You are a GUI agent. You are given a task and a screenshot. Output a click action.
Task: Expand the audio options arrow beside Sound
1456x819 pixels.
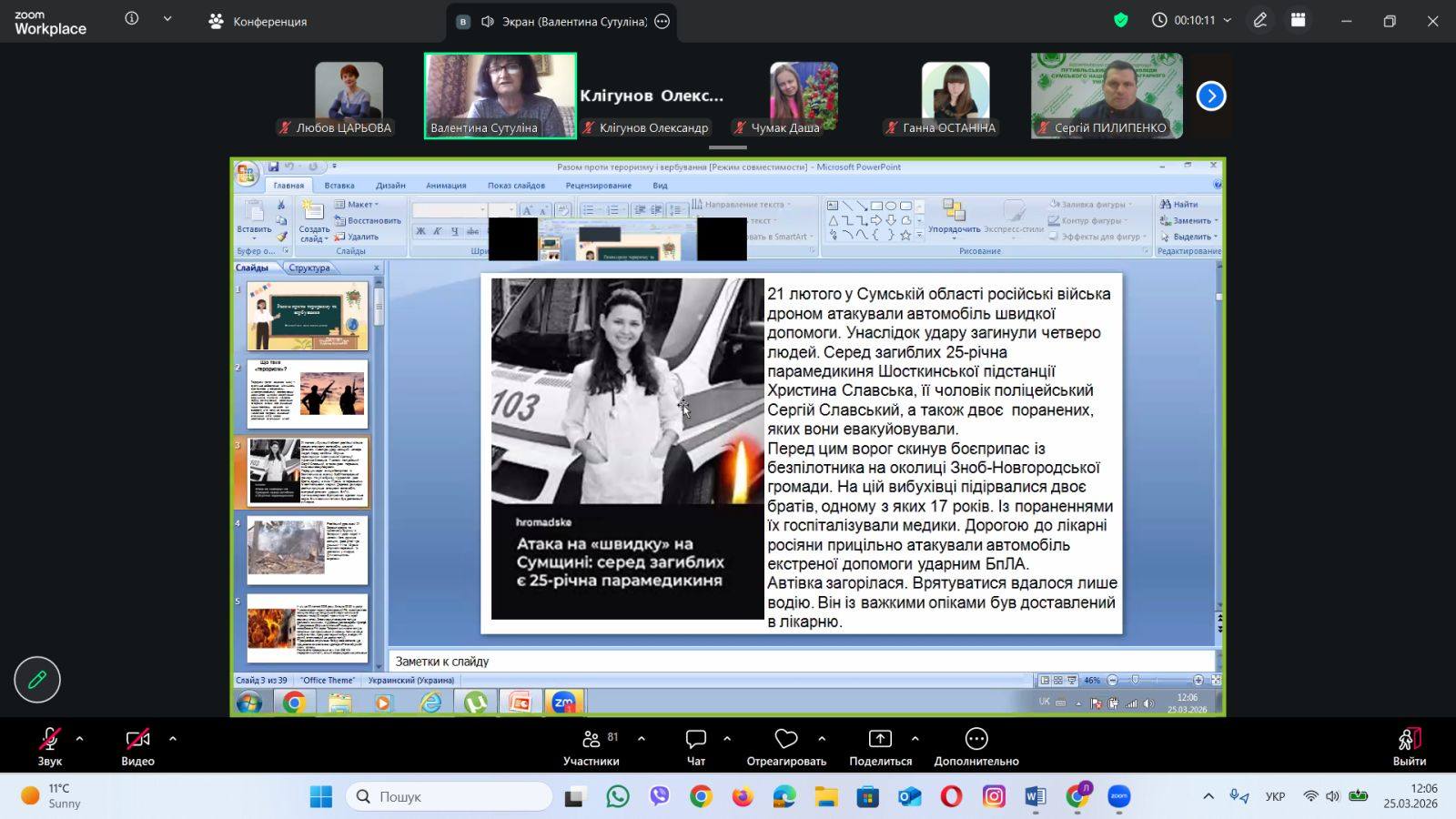pos(79,739)
